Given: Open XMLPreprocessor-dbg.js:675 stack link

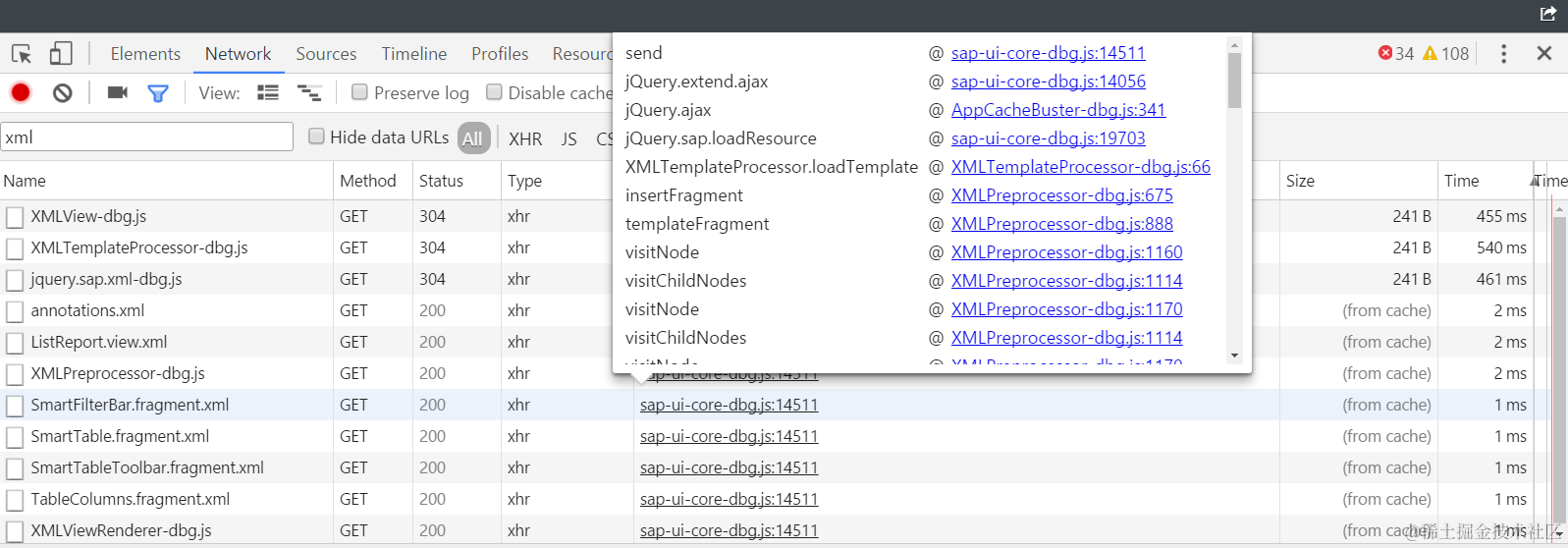Looking at the screenshot, I should point(1061,195).
